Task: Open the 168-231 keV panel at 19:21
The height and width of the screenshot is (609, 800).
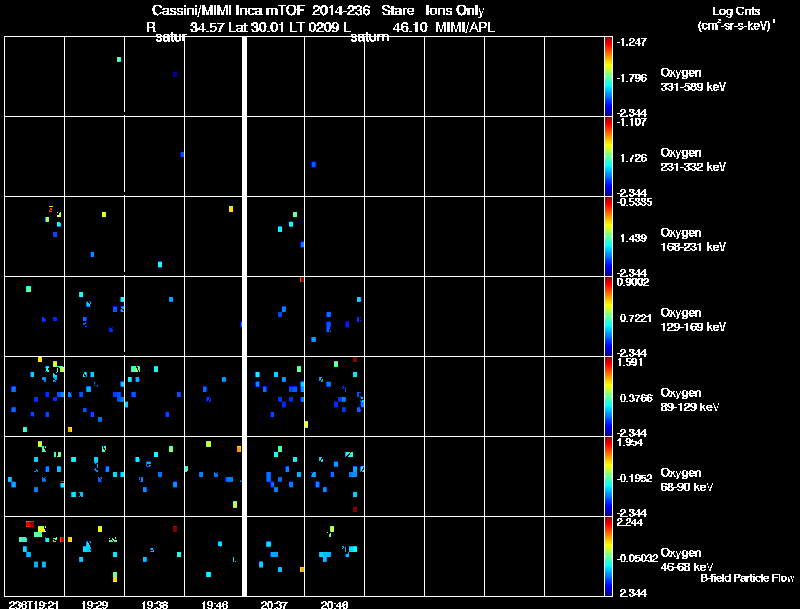Action: [34, 236]
